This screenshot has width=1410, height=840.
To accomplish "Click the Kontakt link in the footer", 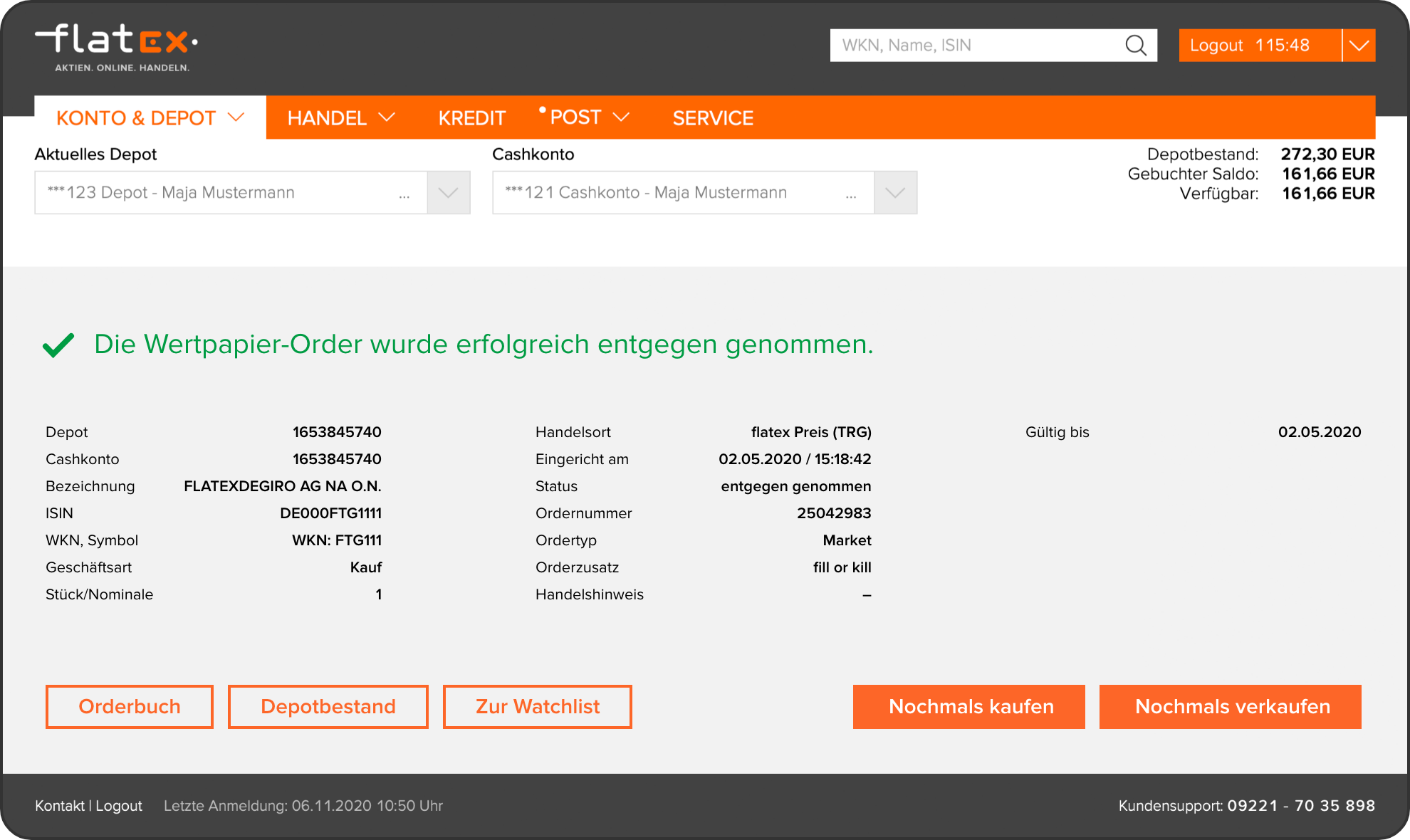I will point(59,806).
